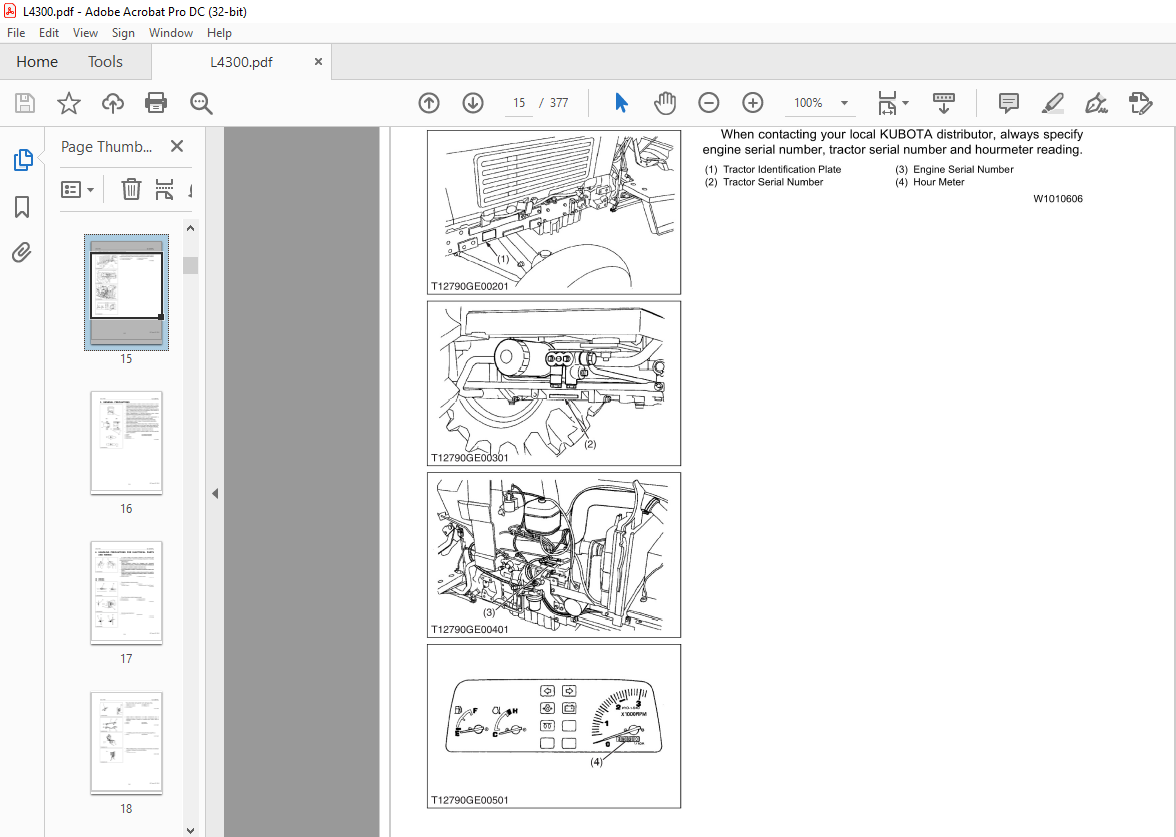The image size is (1176, 837).
Task: Click the figure labeled T12790GE00201
Action: pos(554,212)
